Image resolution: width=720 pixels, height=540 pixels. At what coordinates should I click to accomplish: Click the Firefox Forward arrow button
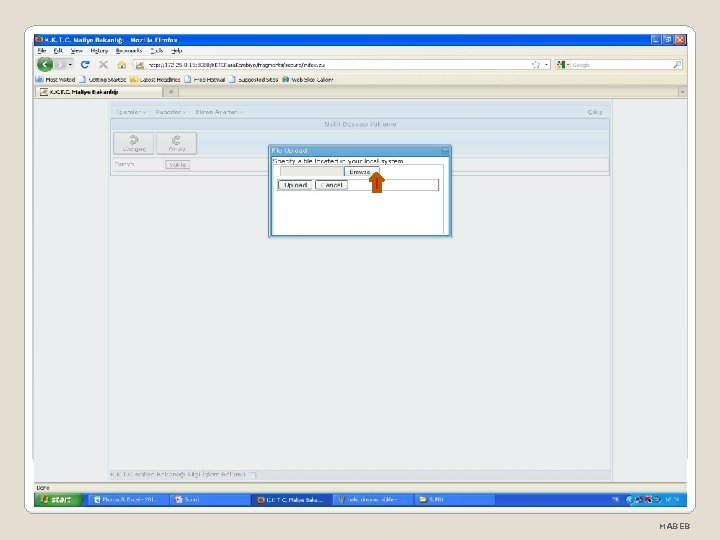coord(60,65)
